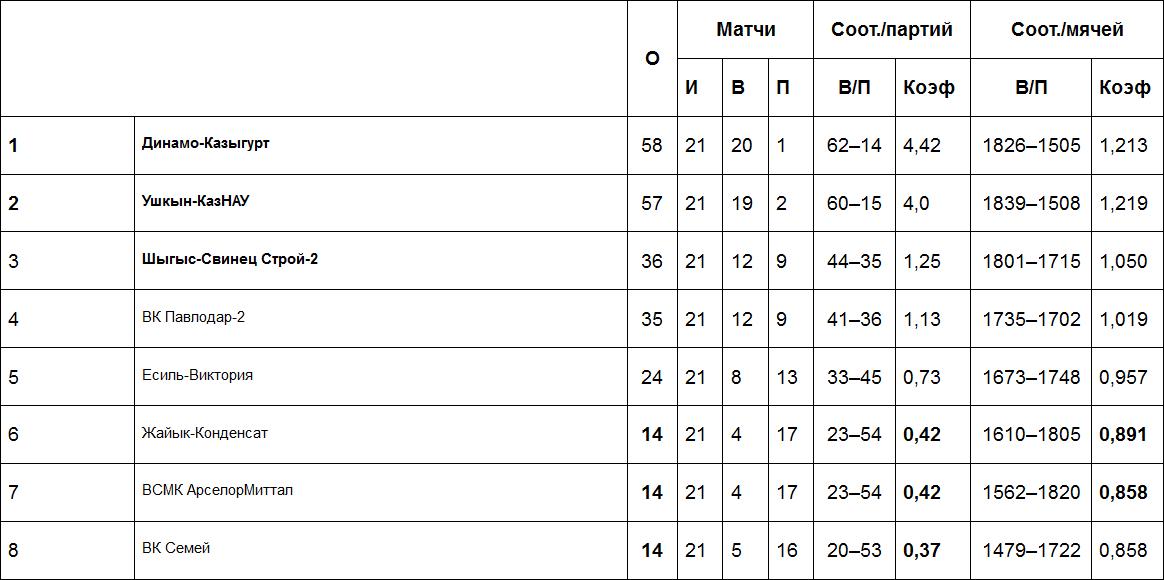Select the set ratio 41–36 cell
This screenshot has height=580, width=1164.
tap(854, 319)
